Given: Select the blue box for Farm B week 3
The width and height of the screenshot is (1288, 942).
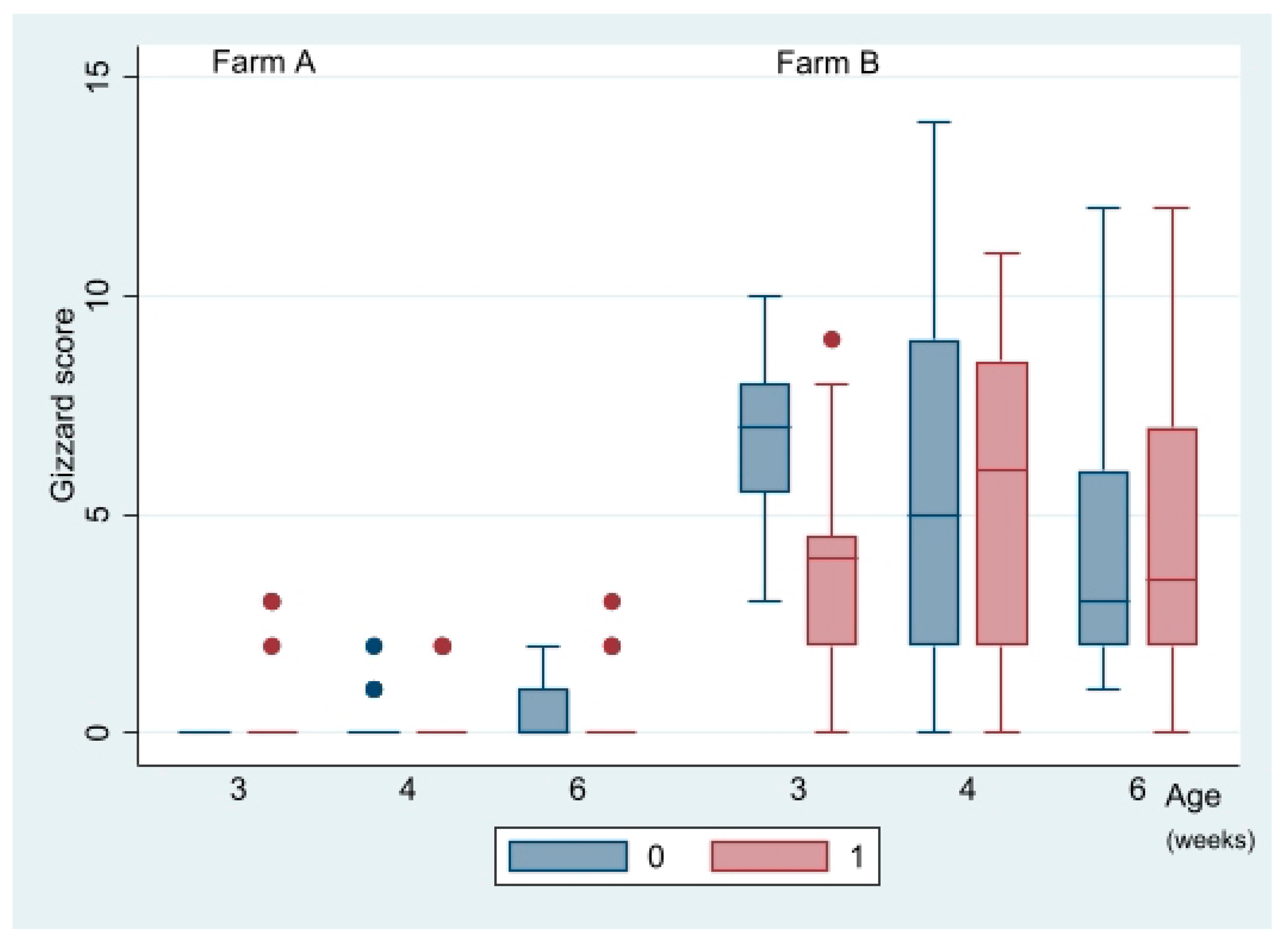Looking at the screenshot, I should tap(764, 437).
